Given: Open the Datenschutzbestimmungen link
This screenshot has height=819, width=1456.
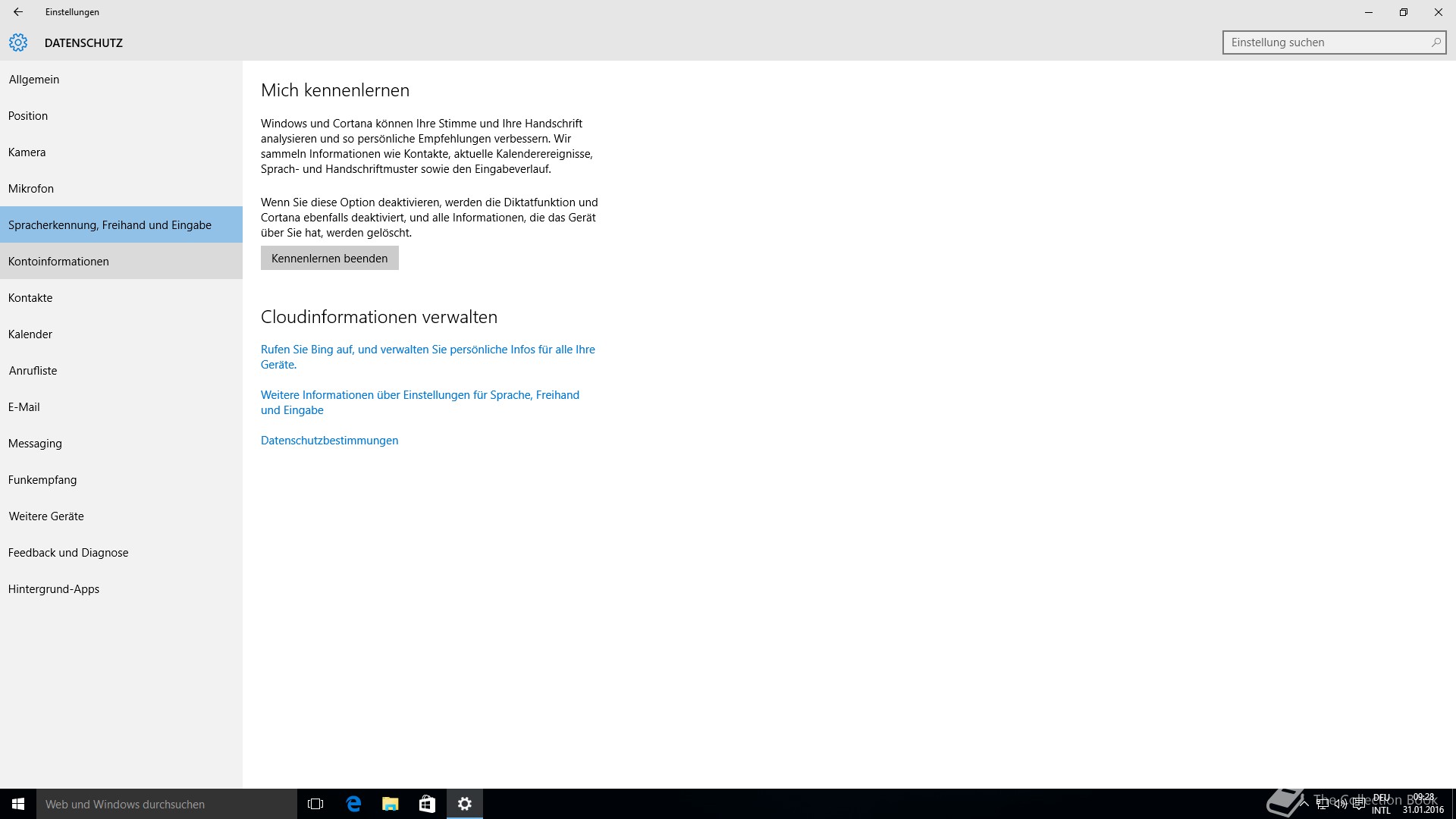Looking at the screenshot, I should (x=329, y=441).
